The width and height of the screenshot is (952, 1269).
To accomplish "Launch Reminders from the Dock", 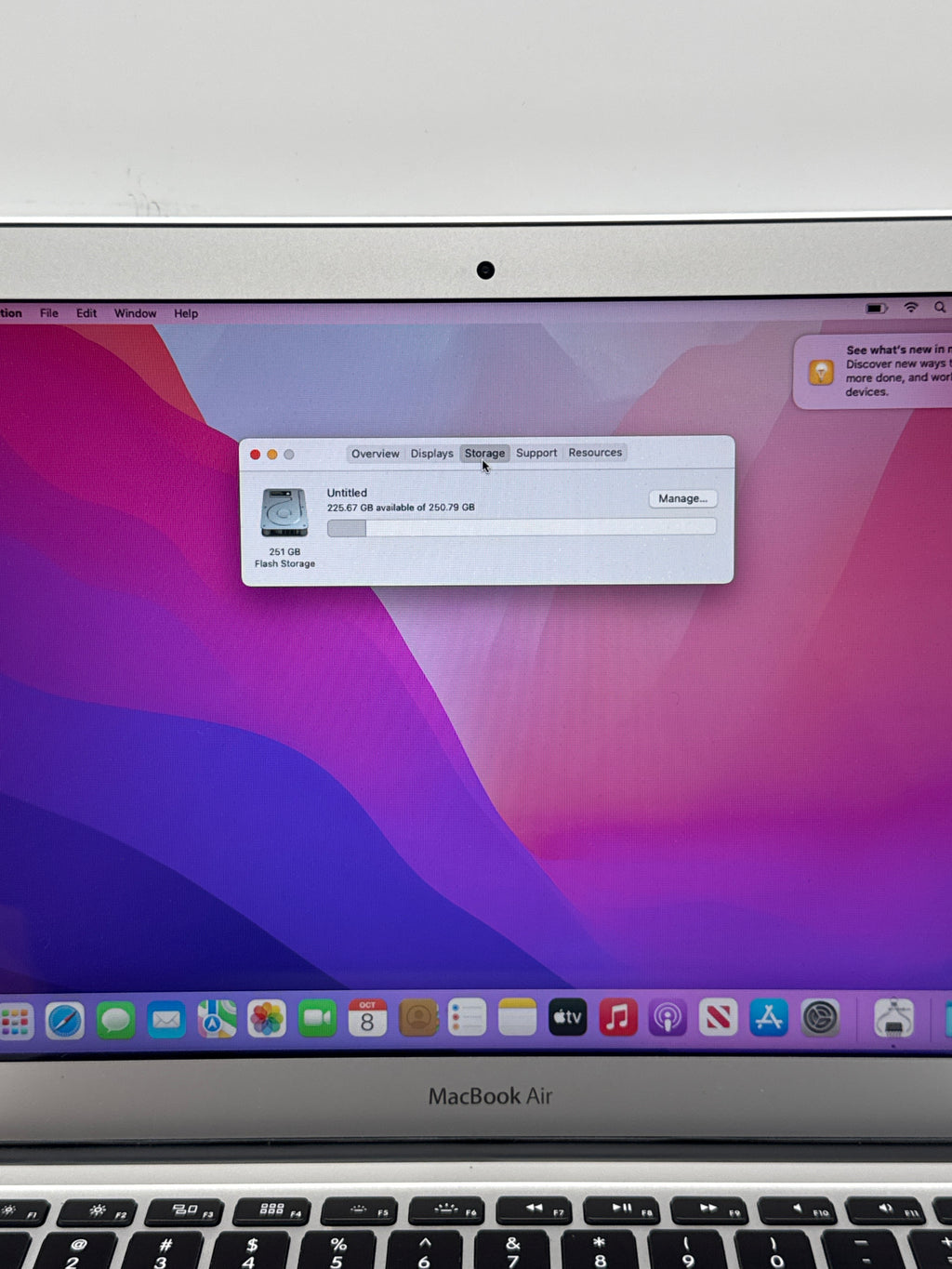I will click(x=467, y=1017).
